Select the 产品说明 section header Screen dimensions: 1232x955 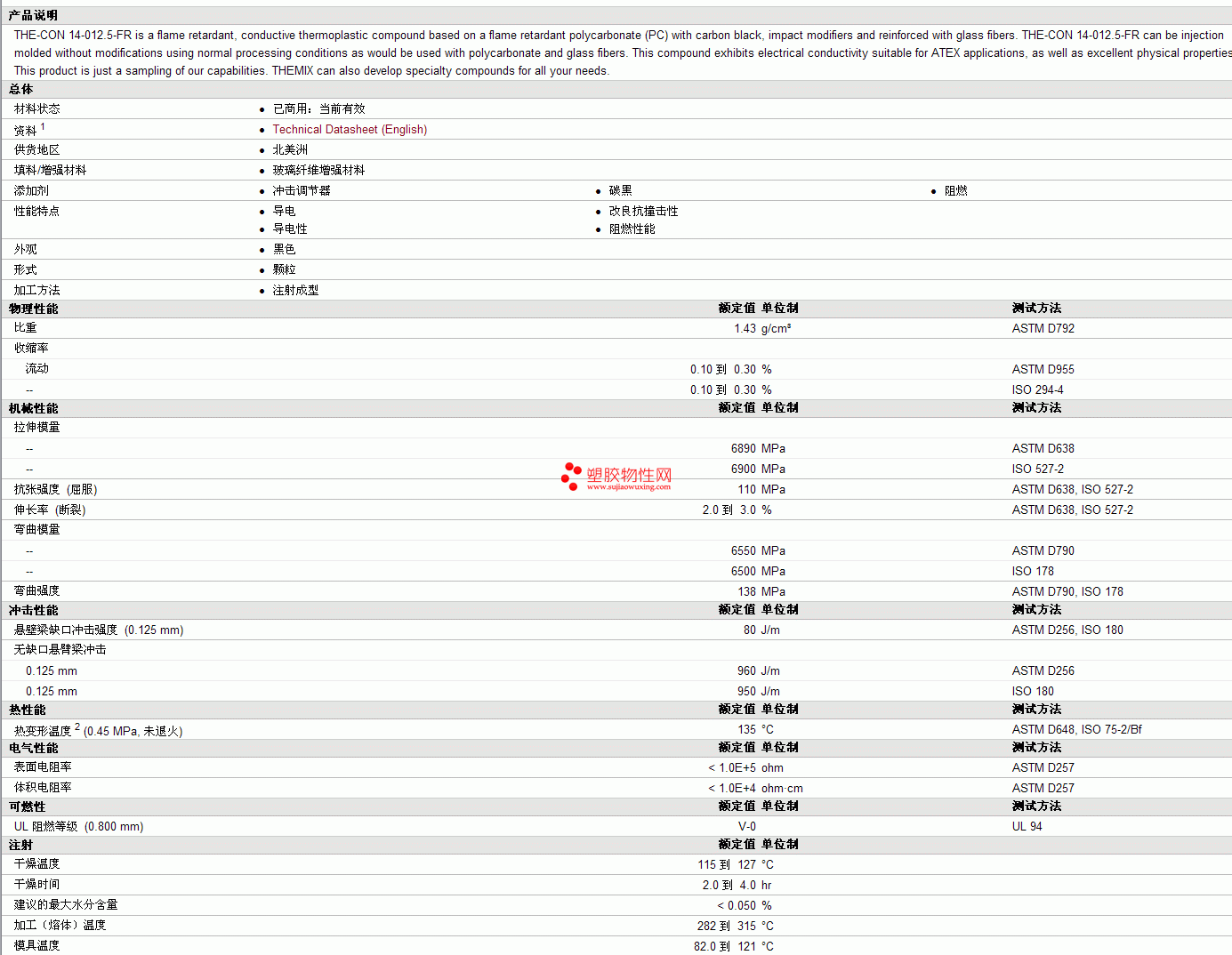[33, 15]
